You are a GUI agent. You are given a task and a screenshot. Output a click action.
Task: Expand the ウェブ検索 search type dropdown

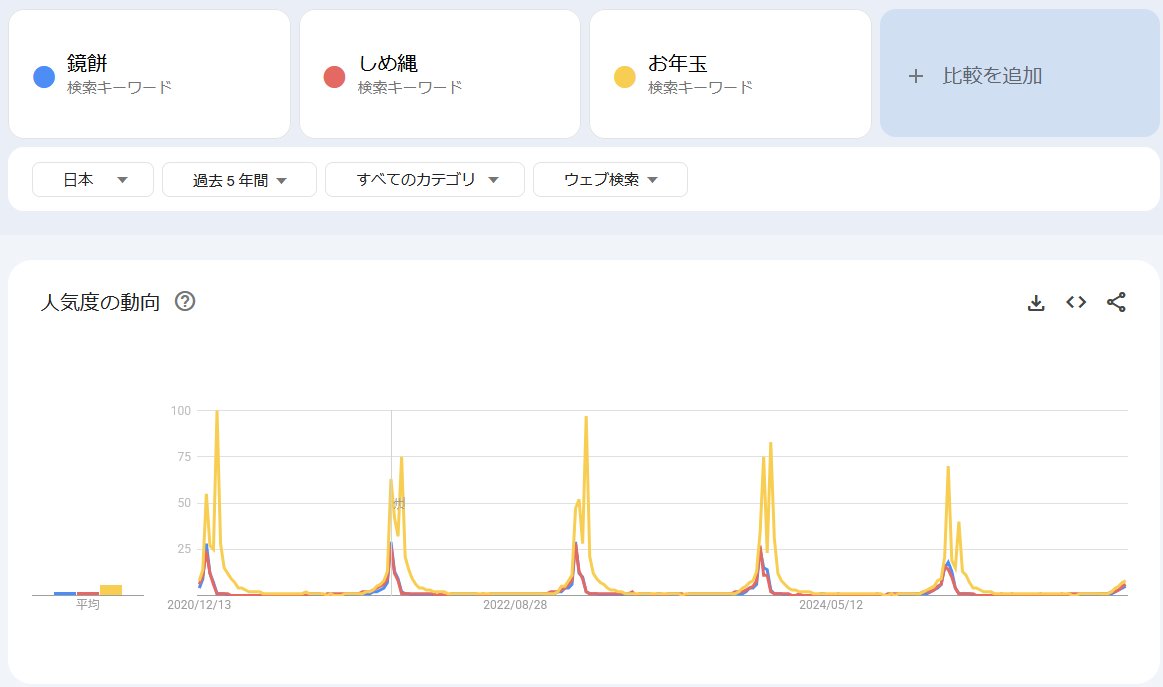[610, 180]
